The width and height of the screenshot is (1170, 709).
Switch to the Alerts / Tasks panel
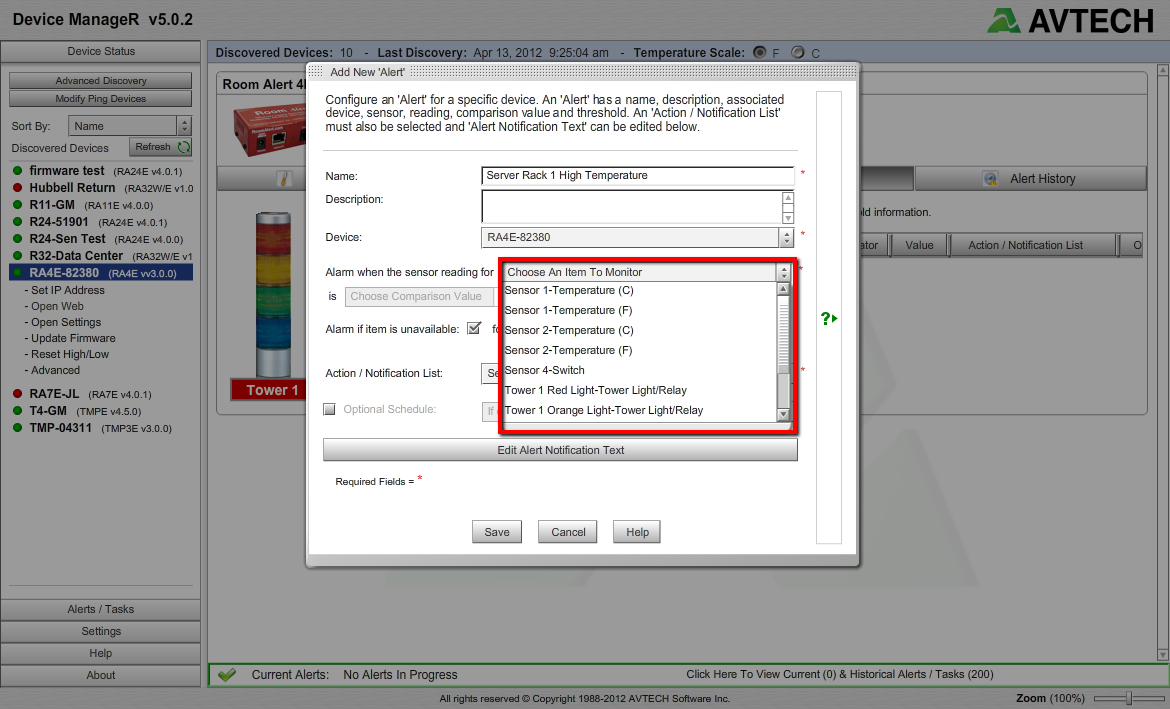tap(100, 608)
